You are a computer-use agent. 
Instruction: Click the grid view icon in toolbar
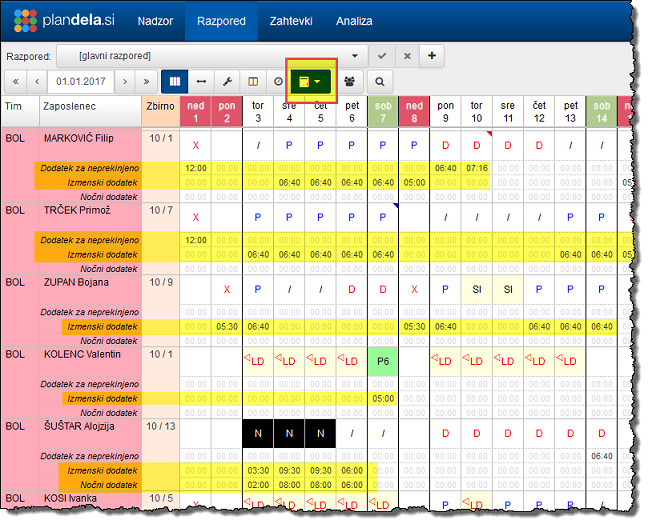tap(175, 81)
